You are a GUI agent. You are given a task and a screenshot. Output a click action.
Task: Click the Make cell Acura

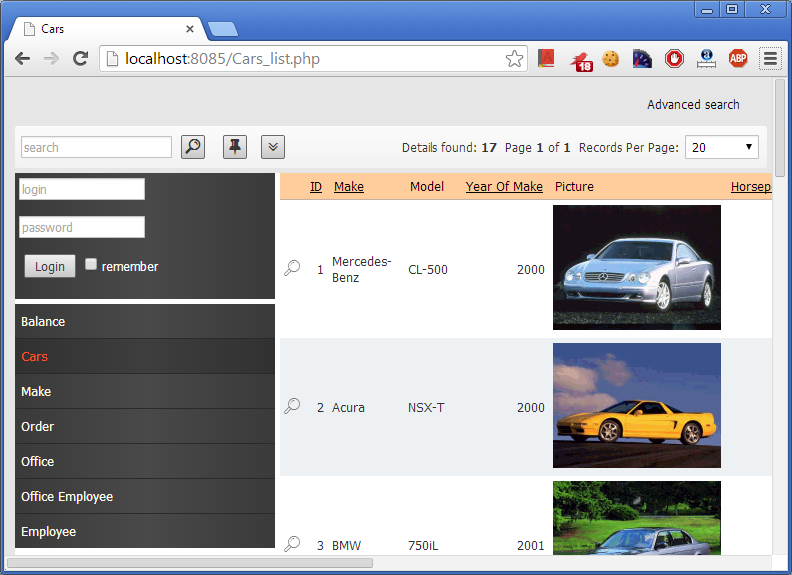tap(348, 408)
